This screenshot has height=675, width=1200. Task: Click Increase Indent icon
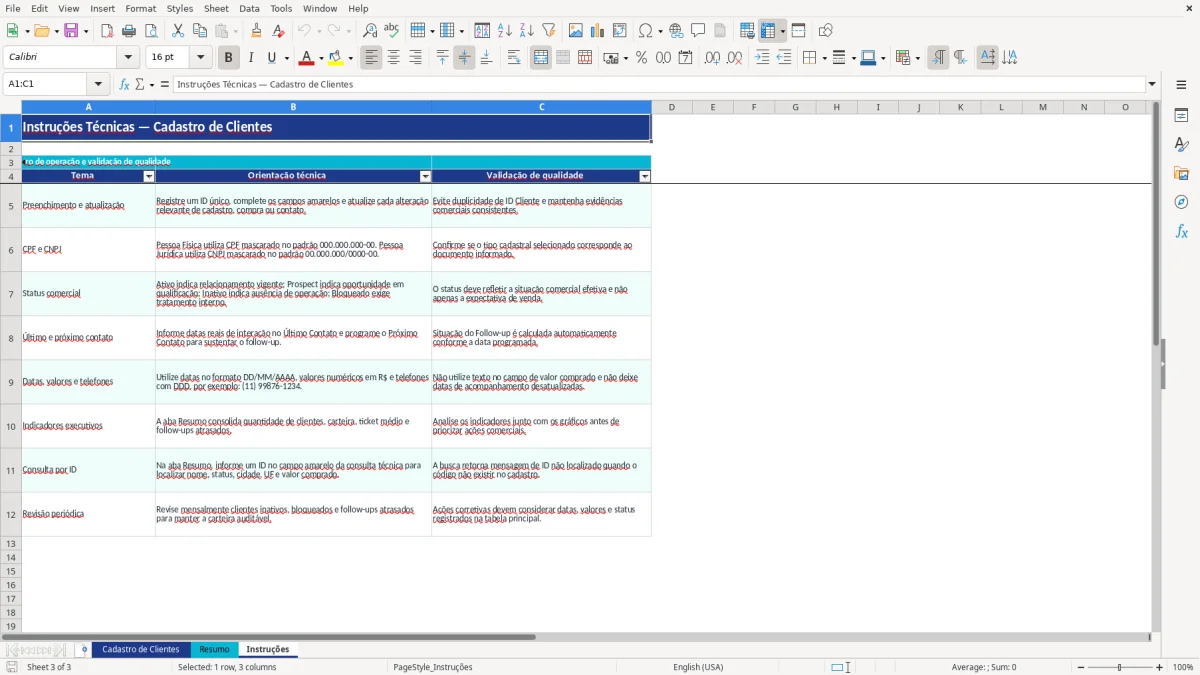click(762, 58)
